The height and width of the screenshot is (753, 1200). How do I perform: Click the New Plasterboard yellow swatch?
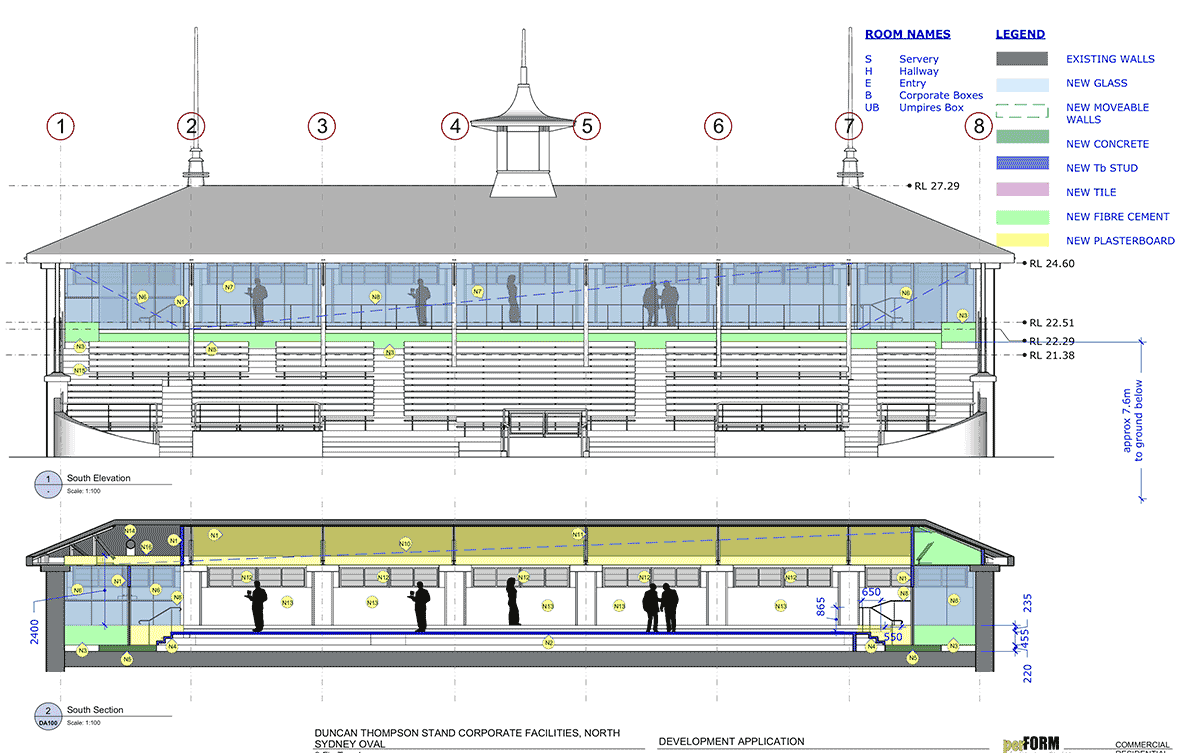1022,240
